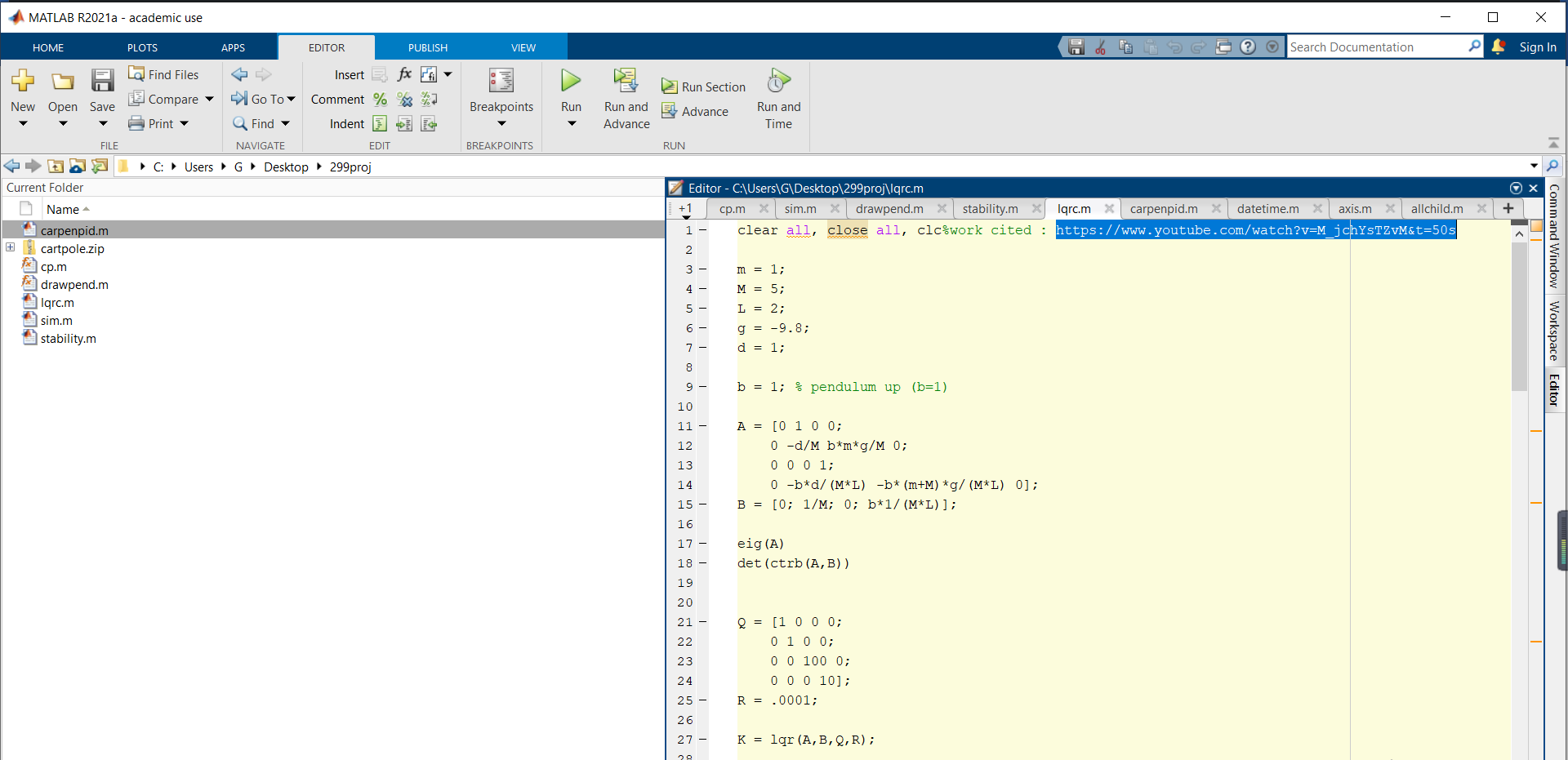
Task: Click the Find Files icon
Action: [136, 74]
